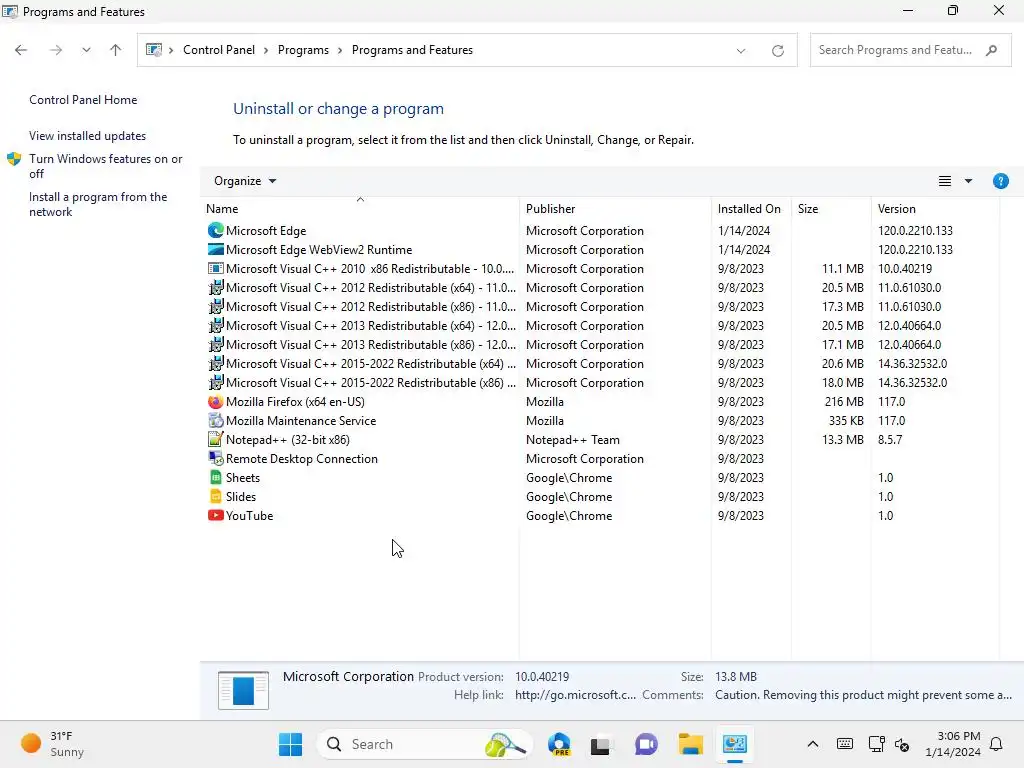Image resolution: width=1024 pixels, height=768 pixels.
Task: Click the Sheets app icon
Action: pyautogui.click(x=216, y=477)
